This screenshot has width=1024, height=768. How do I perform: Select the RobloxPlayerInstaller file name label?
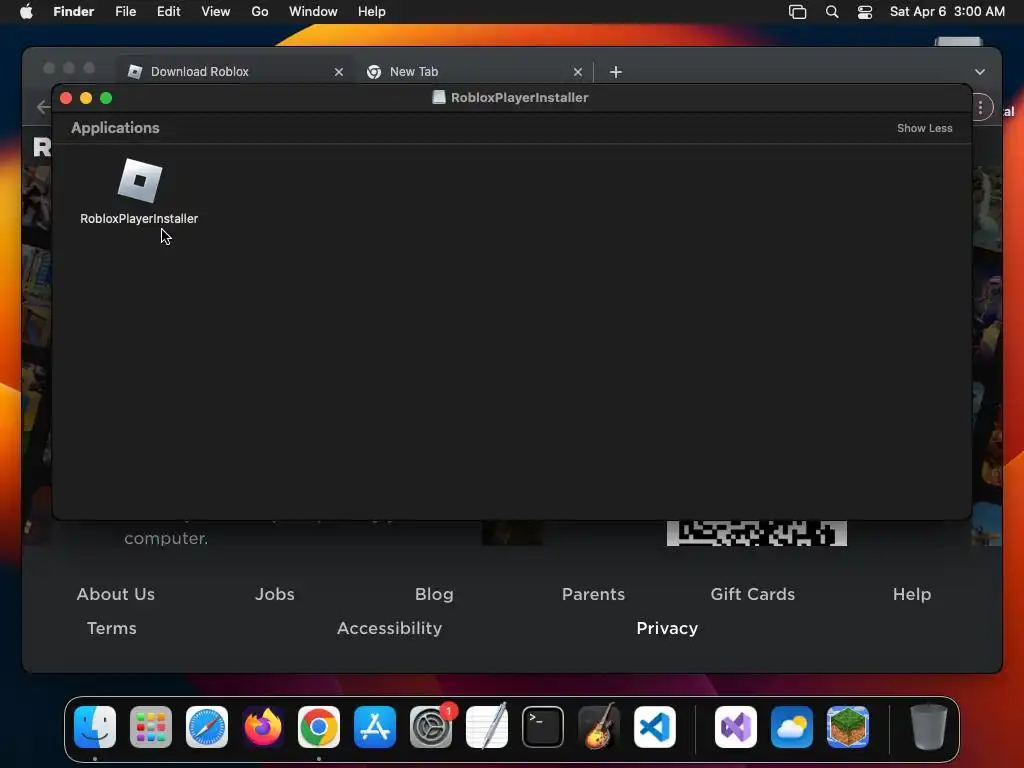139,219
